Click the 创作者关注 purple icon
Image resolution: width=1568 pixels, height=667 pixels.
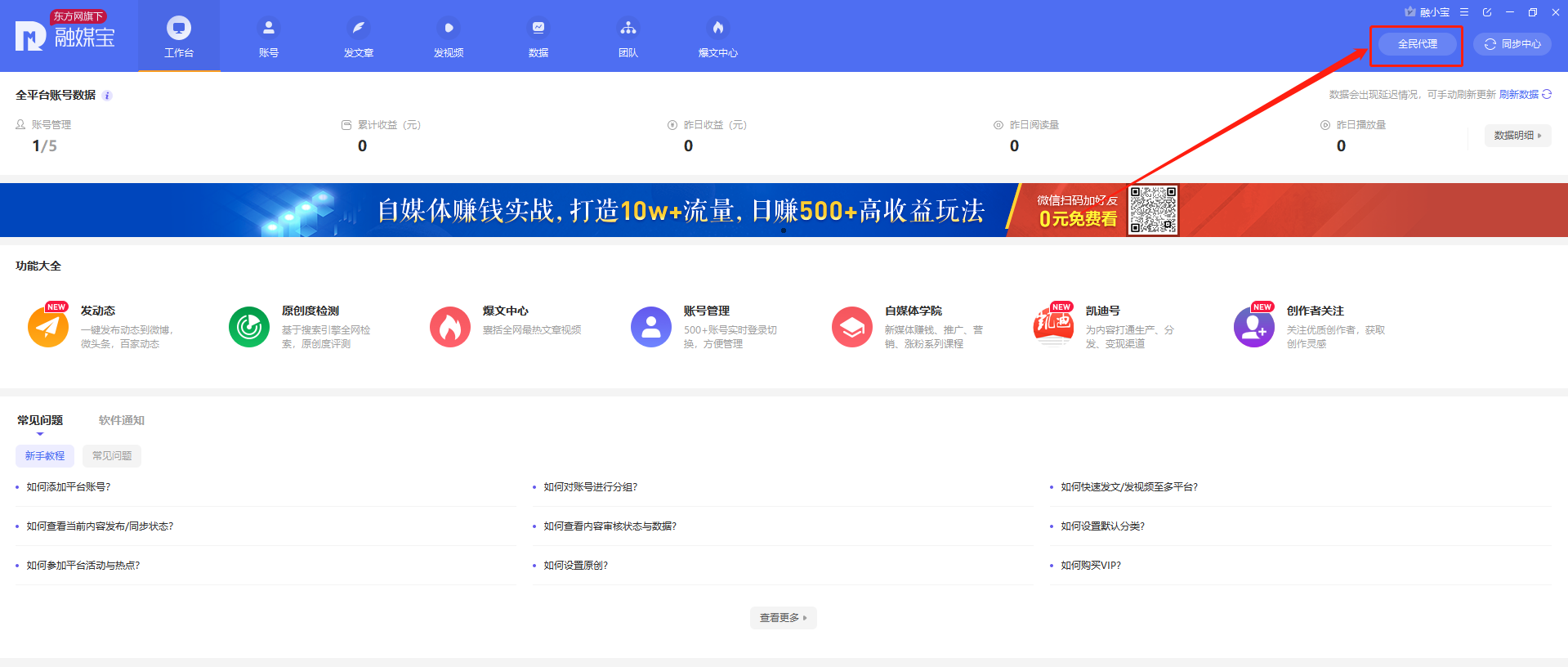[1254, 326]
